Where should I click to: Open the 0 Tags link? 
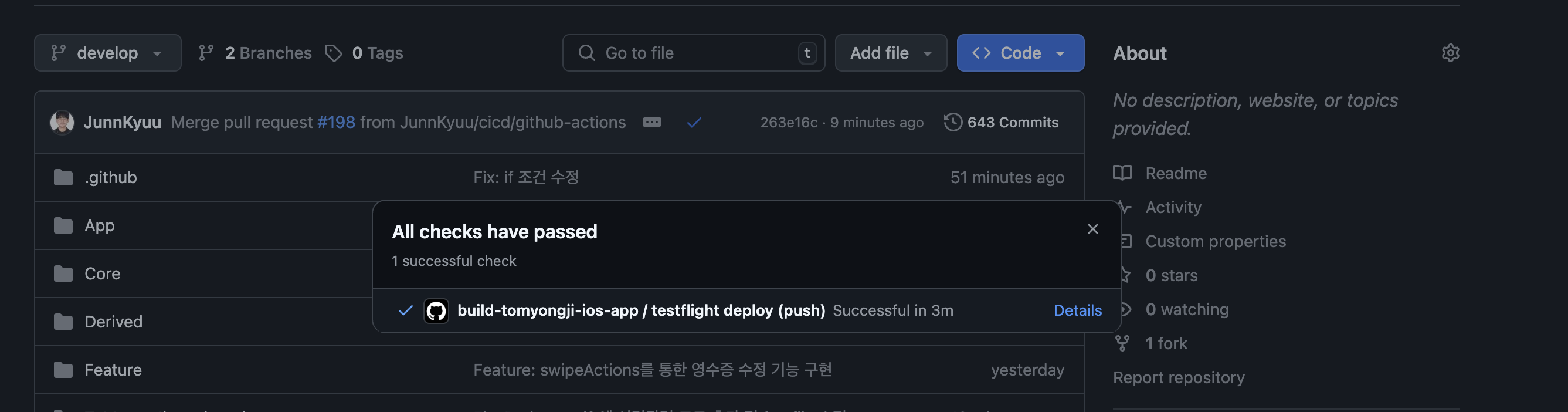[x=365, y=53]
